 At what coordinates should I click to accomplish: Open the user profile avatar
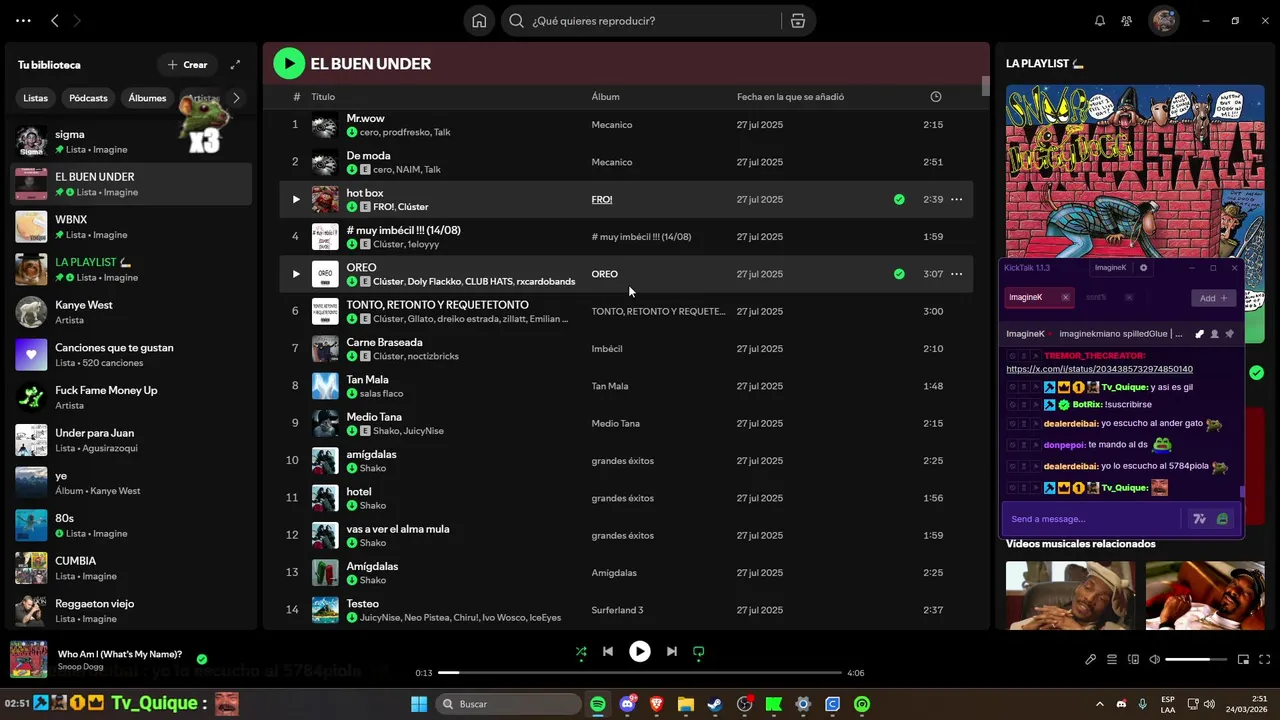point(1163,21)
